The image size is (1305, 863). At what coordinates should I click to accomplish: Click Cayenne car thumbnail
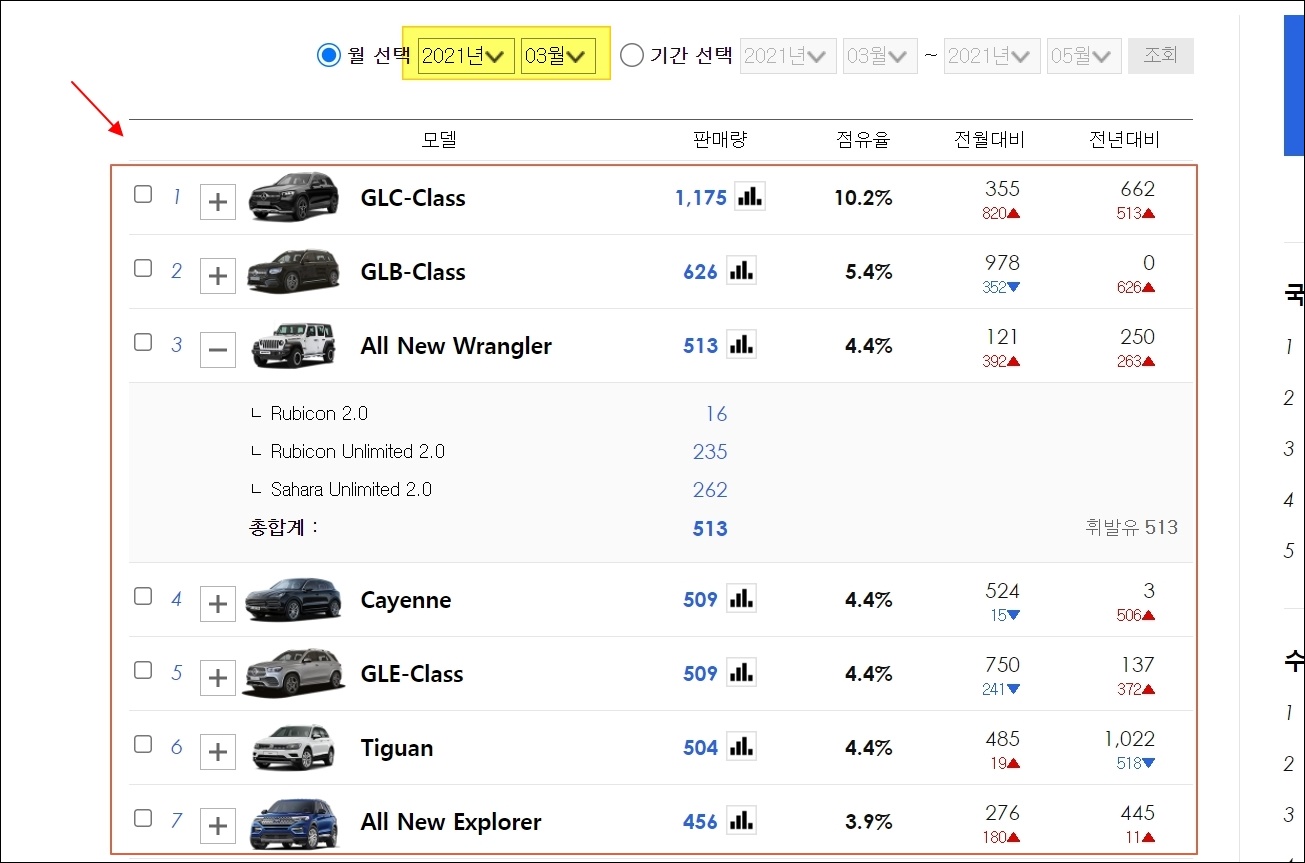coord(292,599)
